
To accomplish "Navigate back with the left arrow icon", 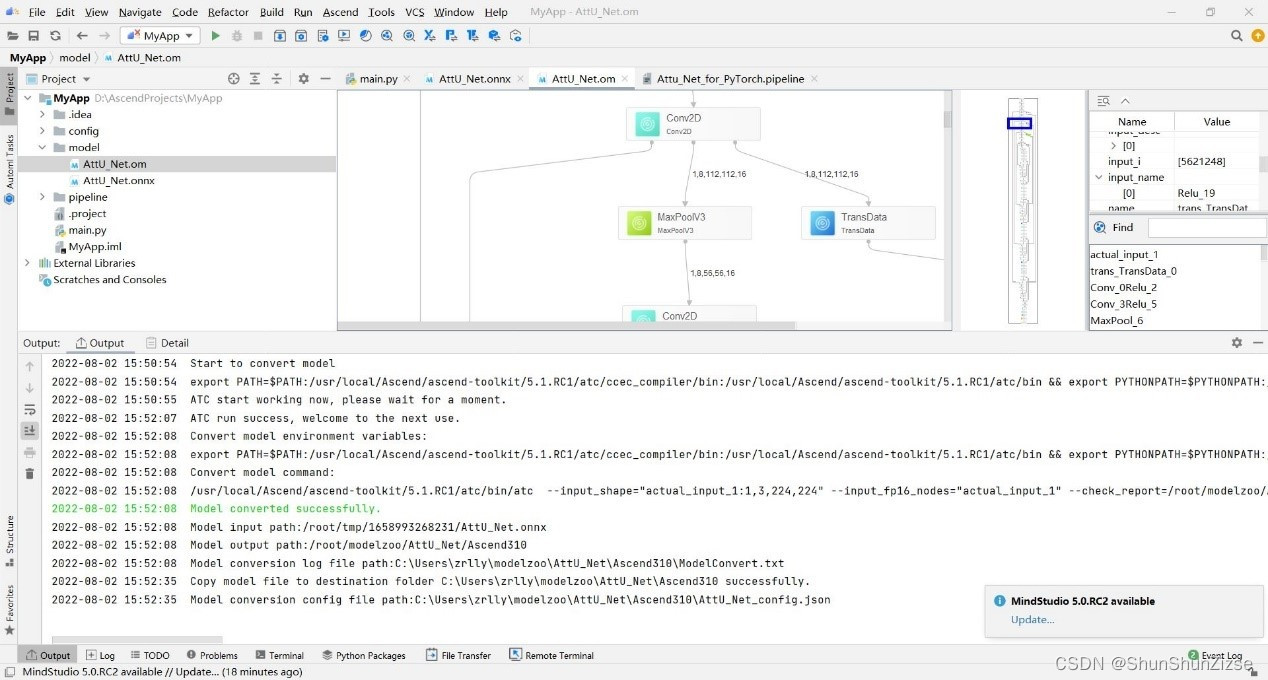I will (82, 35).
